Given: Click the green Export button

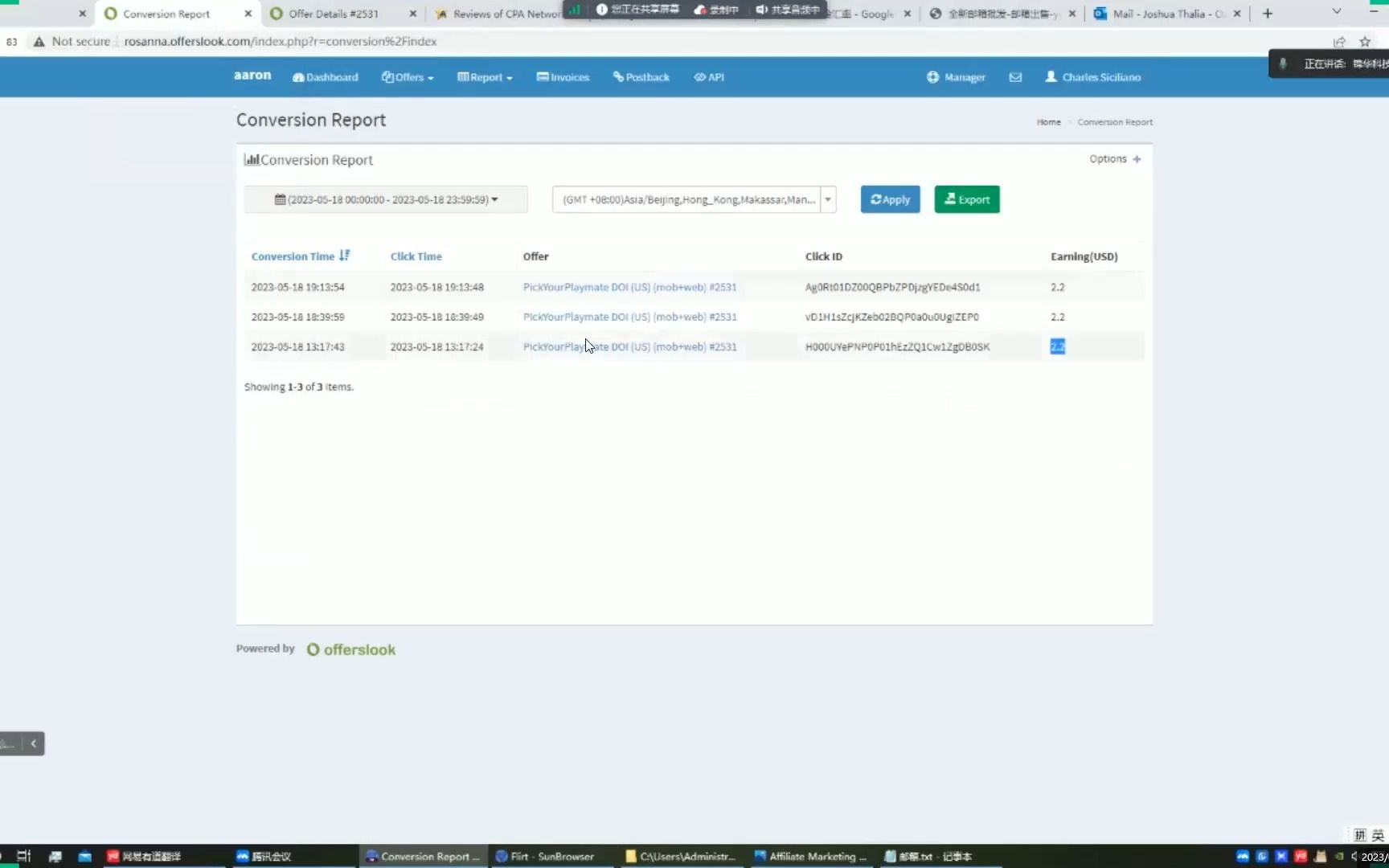Looking at the screenshot, I should click(x=967, y=199).
